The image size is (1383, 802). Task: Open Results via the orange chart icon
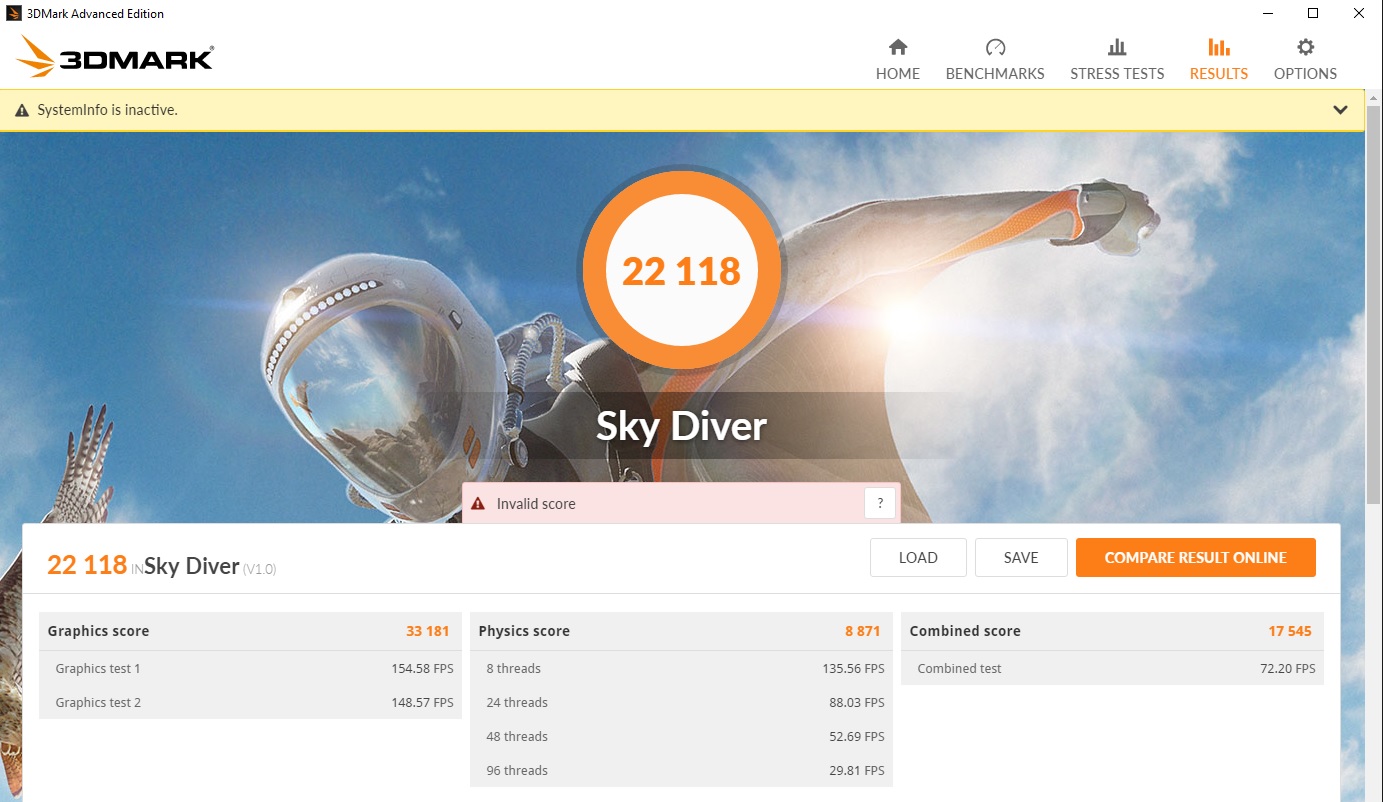tap(1218, 47)
